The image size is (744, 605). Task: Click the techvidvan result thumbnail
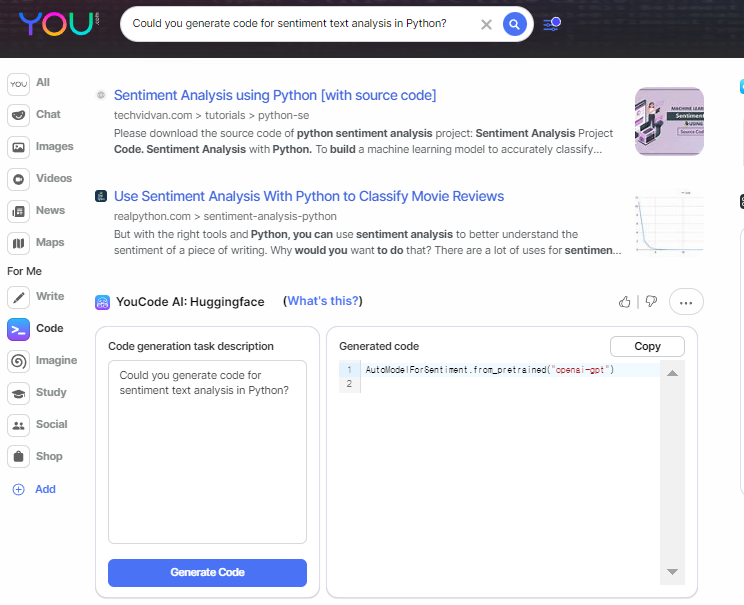[x=669, y=121]
